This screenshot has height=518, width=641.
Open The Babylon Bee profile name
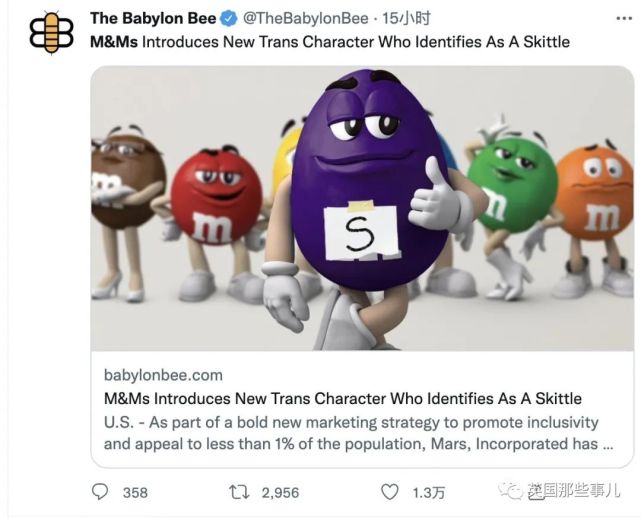click(x=153, y=18)
